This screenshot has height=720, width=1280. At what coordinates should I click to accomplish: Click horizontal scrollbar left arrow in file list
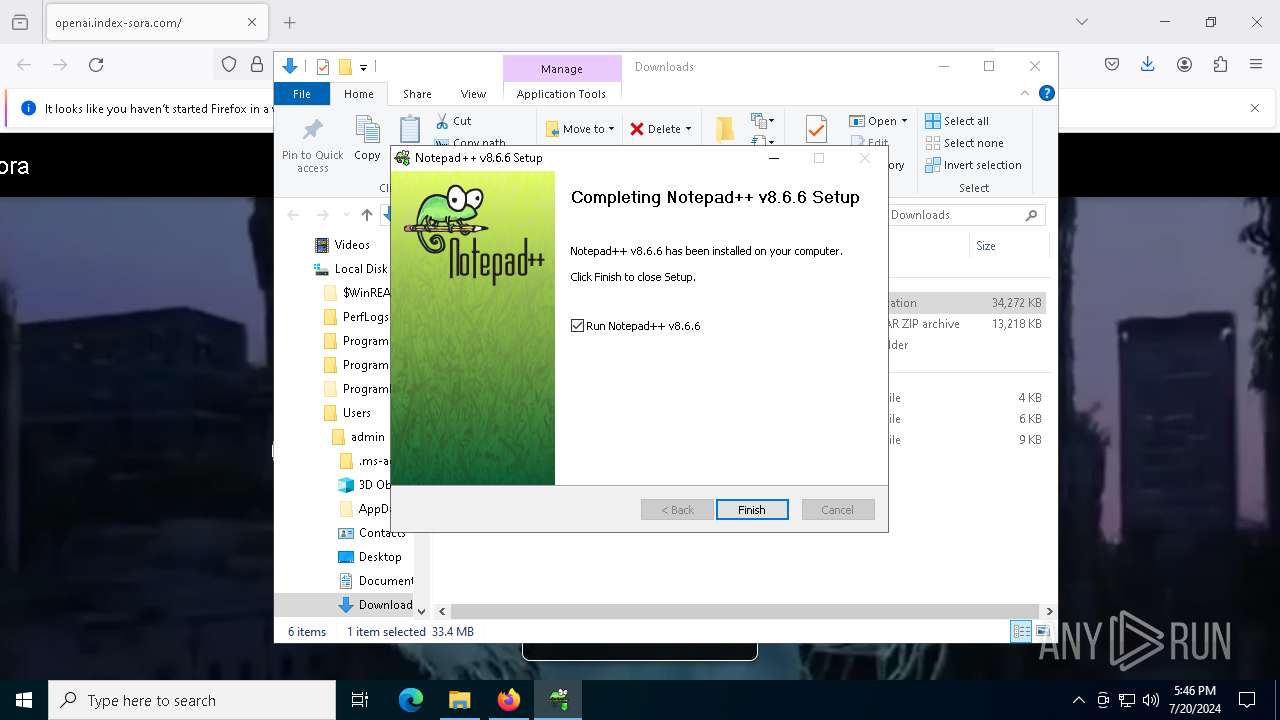(442, 611)
